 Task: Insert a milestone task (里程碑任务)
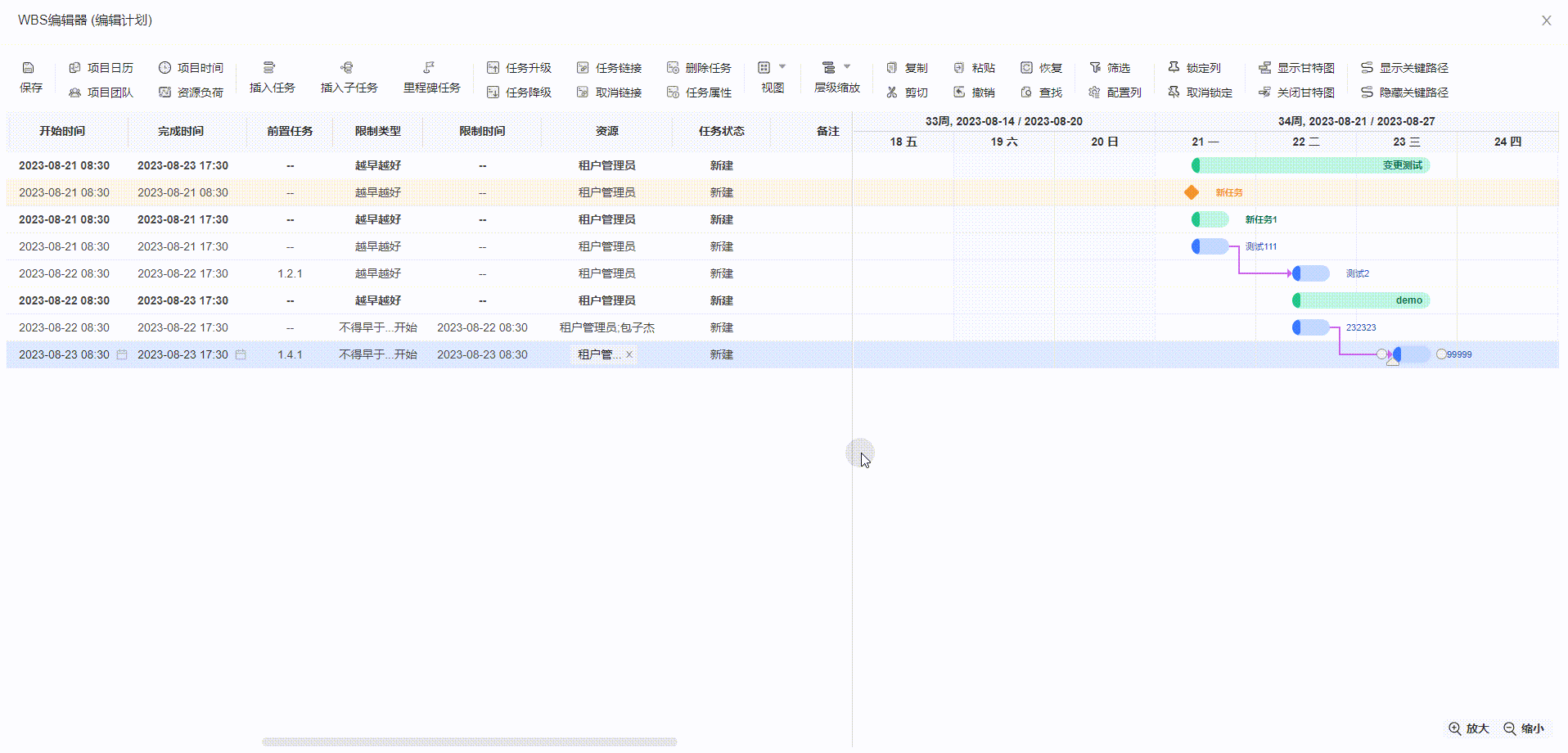pos(430,68)
